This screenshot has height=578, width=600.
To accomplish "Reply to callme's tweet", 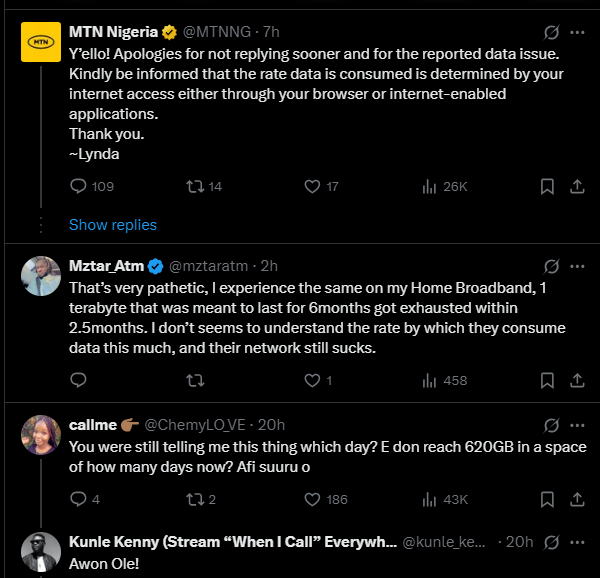I will (x=78, y=499).
